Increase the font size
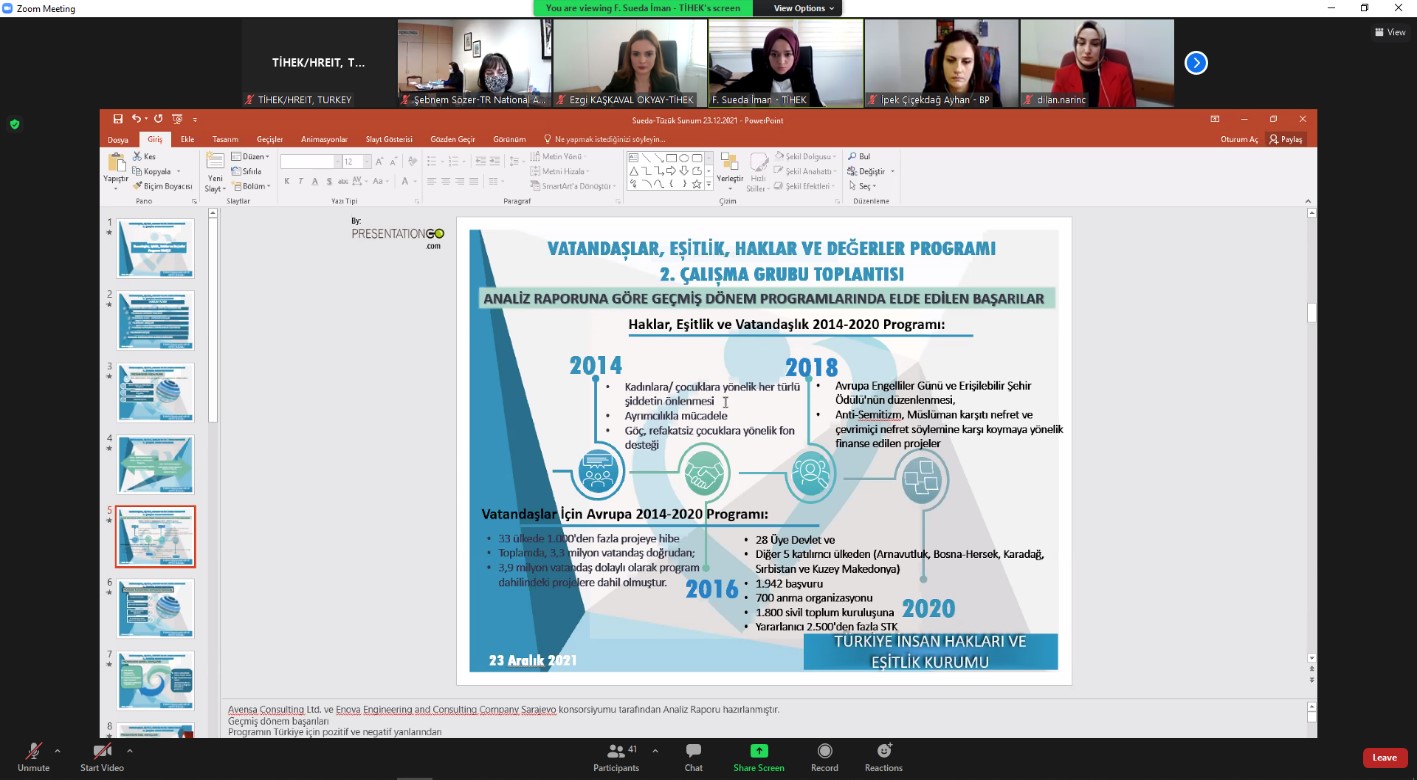The image size is (1417, 780). point(378,161)
